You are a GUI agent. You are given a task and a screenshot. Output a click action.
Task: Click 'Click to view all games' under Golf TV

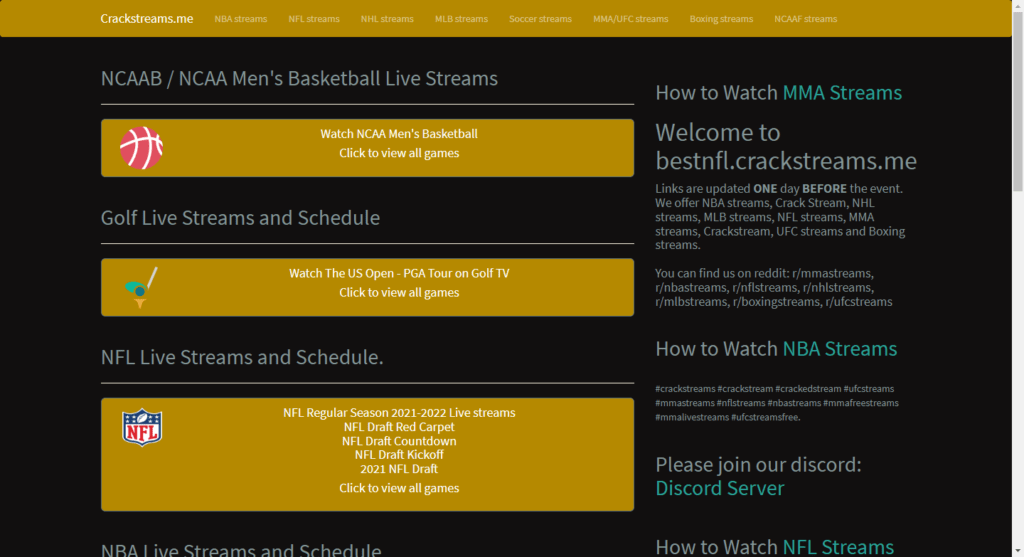[x=399, y=293]
